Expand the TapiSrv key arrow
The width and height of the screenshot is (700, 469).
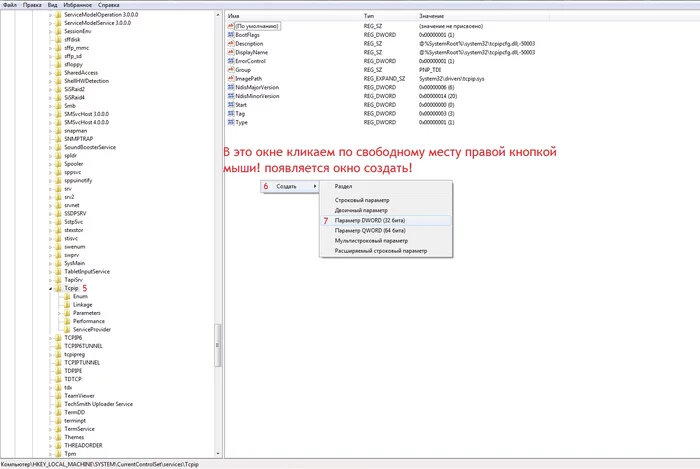click(x=50, y=280)
